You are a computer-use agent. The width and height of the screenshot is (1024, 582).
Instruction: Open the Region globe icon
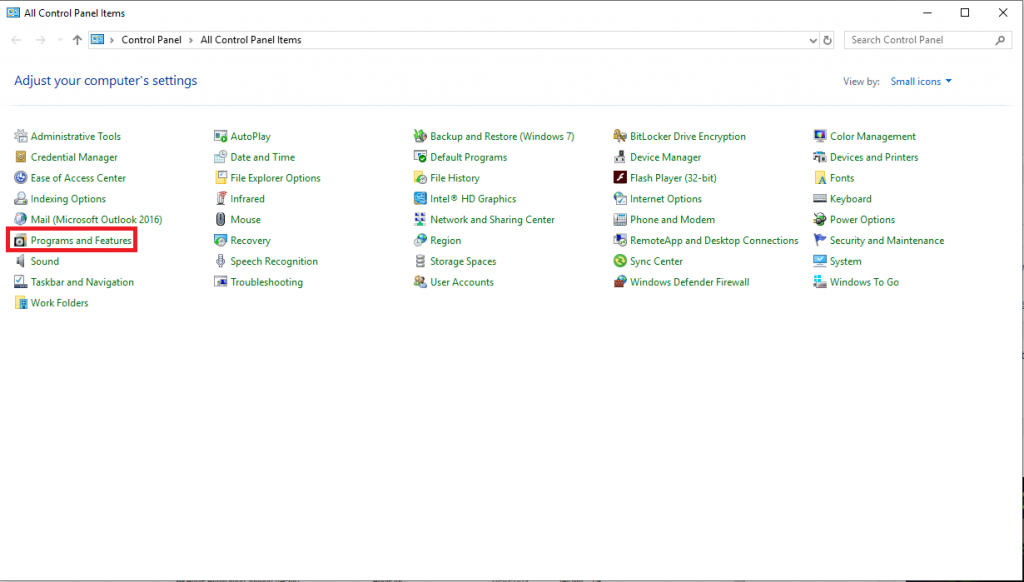pyautogui.click(x=421, y=241)
